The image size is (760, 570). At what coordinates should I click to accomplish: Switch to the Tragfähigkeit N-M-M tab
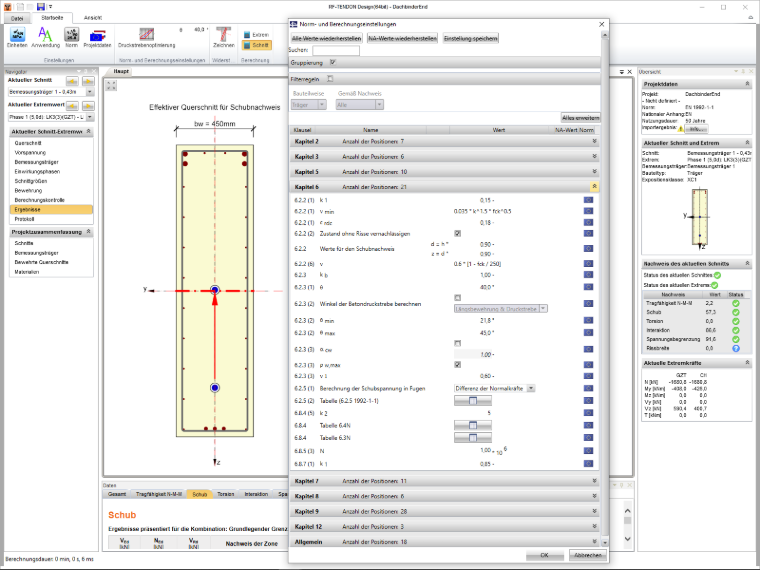(x=158, y=494)
